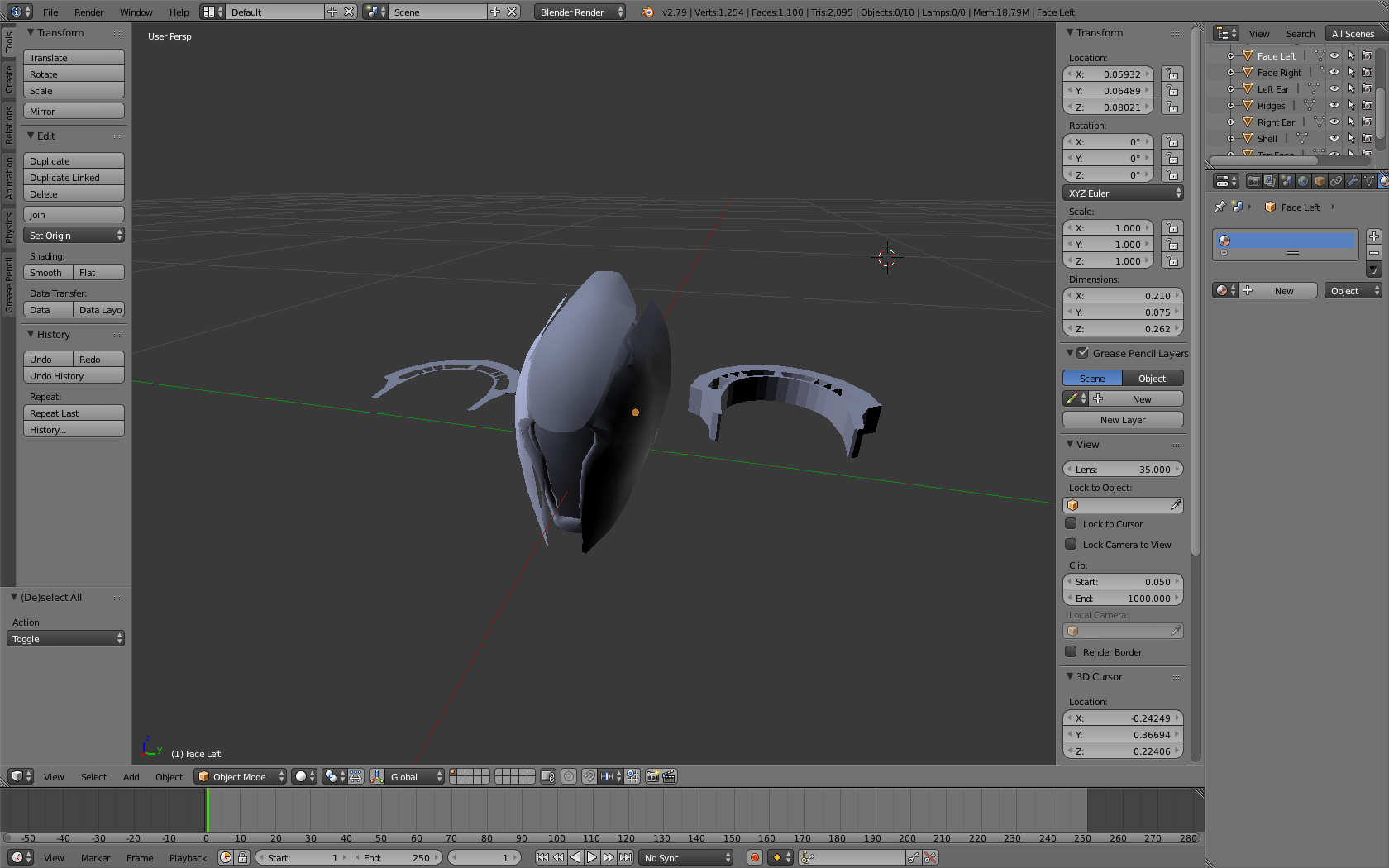The width and height of the screenshot is (1389, 868).
Task: Open the Global orientation dropdown
Action: point(415,776)
